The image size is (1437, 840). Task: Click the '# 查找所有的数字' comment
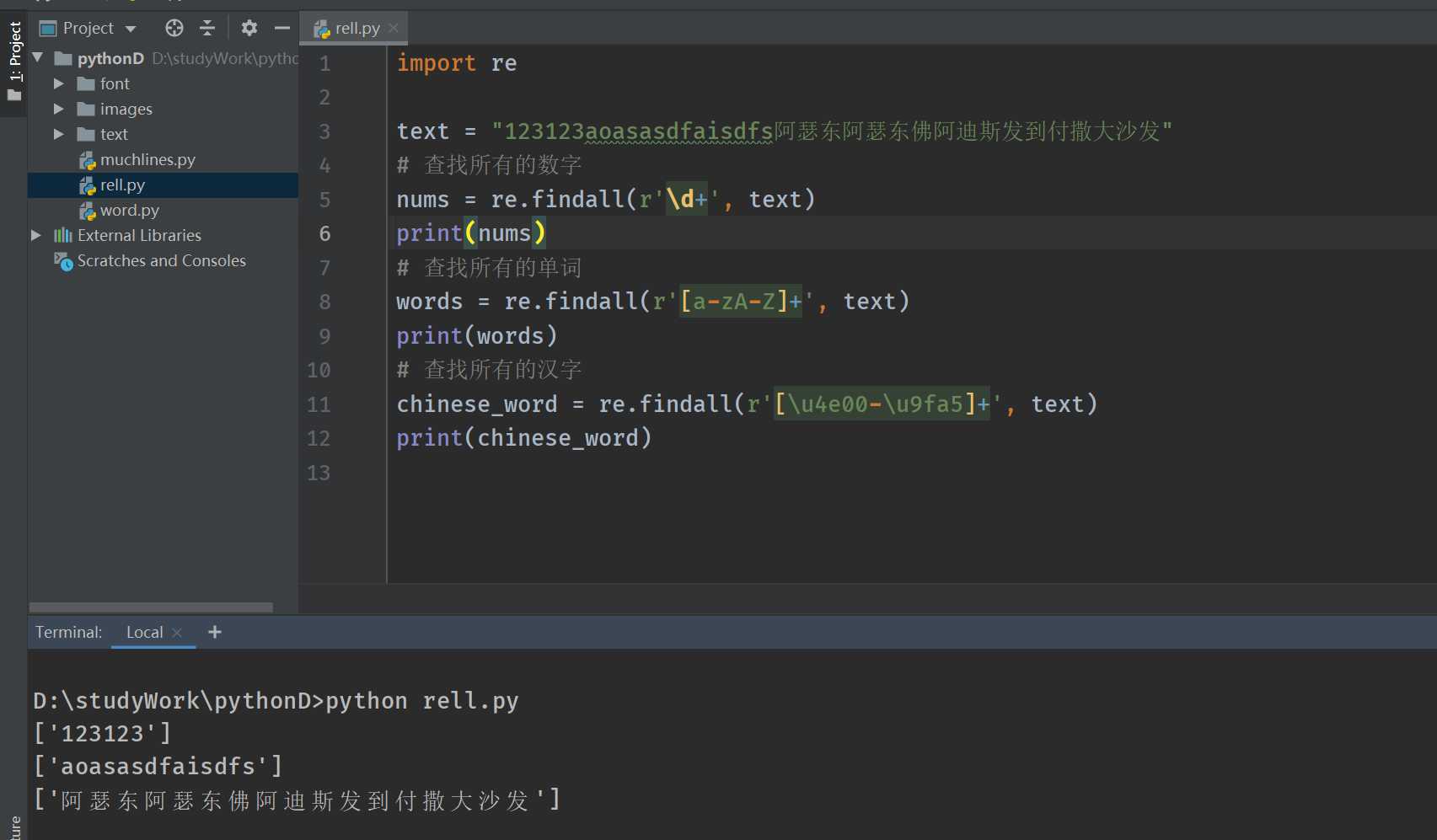490,165
